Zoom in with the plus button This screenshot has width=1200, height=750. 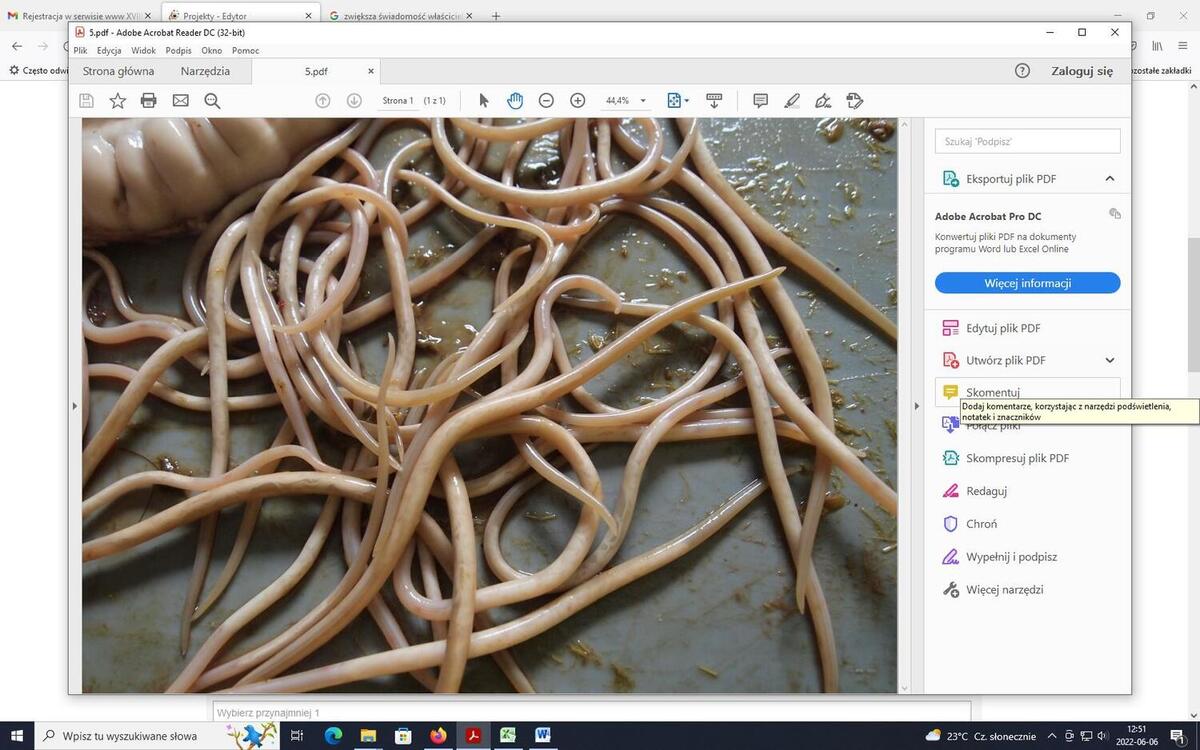click(x=578, y=100)
